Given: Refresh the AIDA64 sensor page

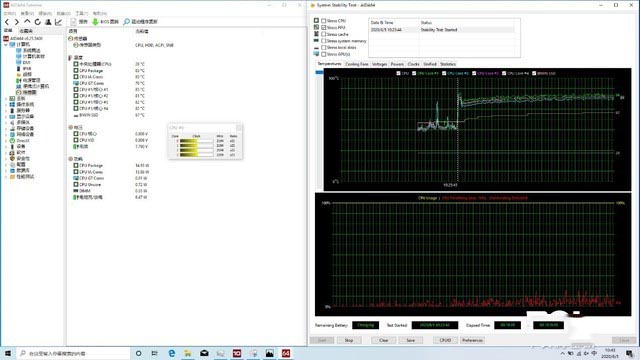Looking at the screenshot, I should pos(38,22).
